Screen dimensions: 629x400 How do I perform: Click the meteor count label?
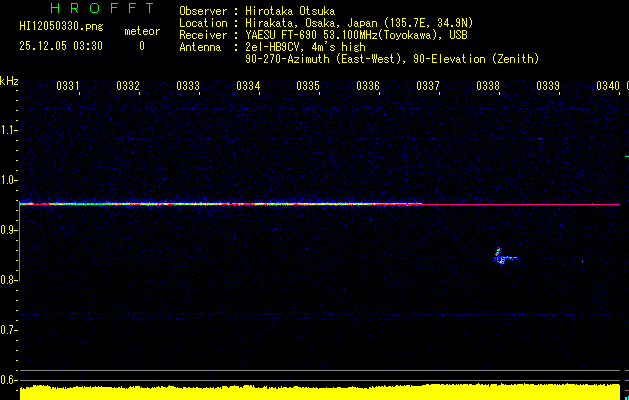[x=141, y=31]
